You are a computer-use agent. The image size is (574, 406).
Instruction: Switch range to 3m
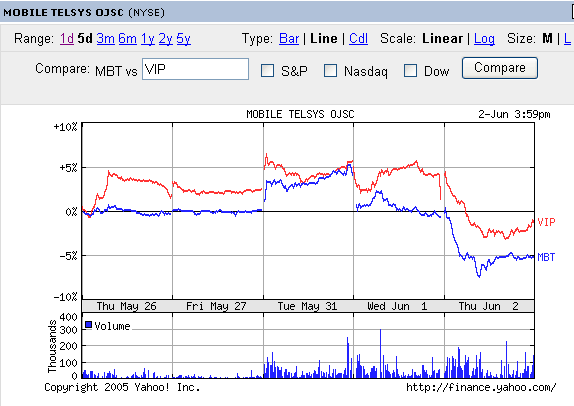tap(105, 38)
